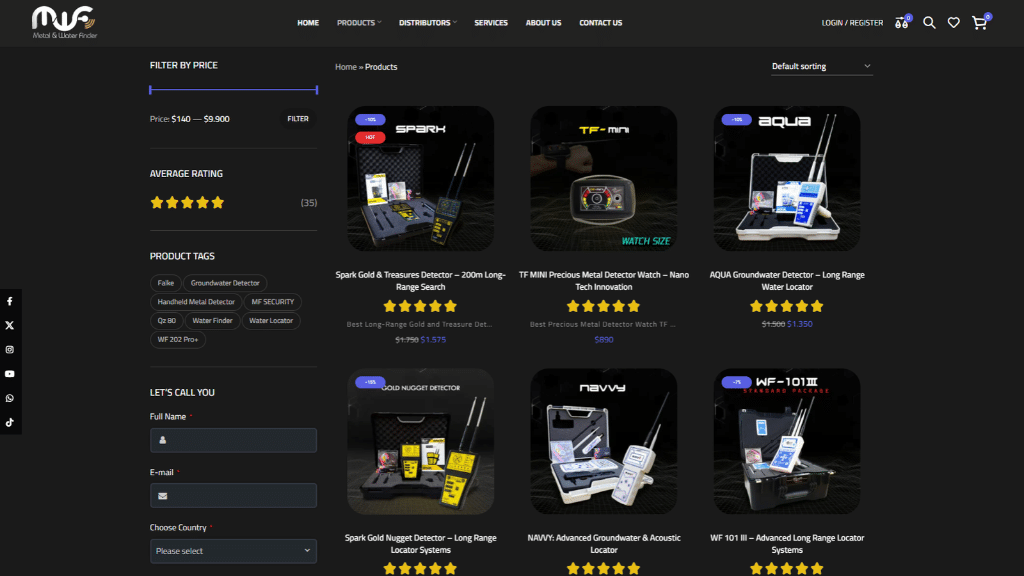
Task: Focus the E-mail input field
Action: tap(233, 496)
